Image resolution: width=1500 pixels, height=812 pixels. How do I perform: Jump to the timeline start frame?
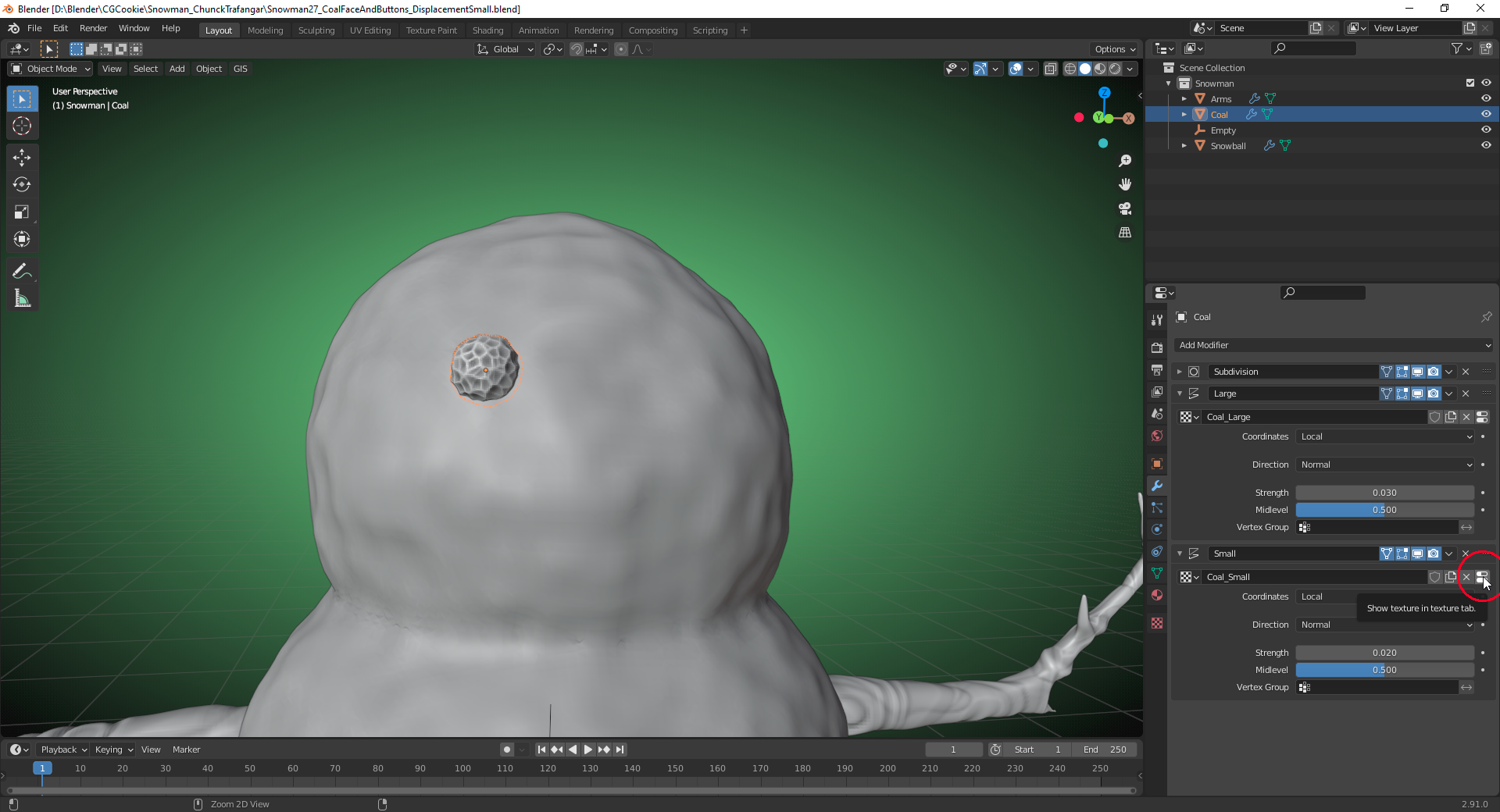(x=541, y=750)
